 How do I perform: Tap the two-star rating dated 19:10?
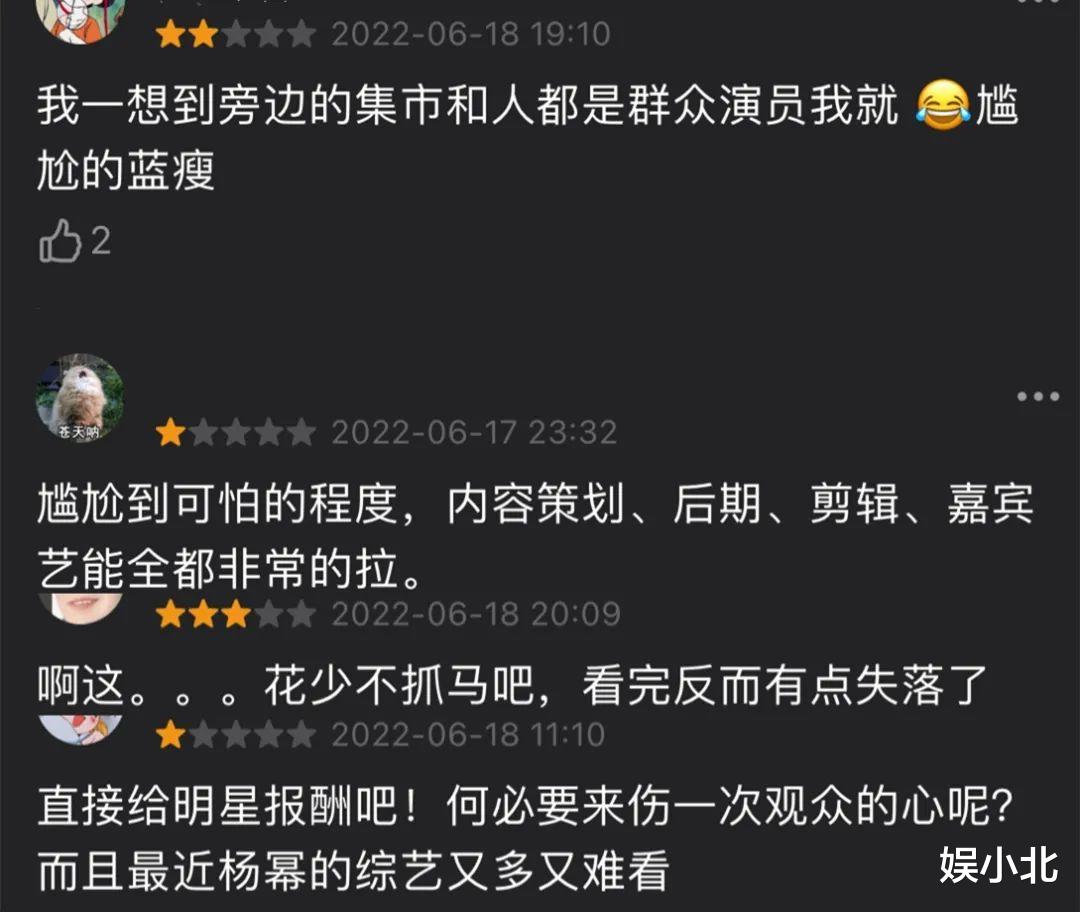[x=236, y=34]
